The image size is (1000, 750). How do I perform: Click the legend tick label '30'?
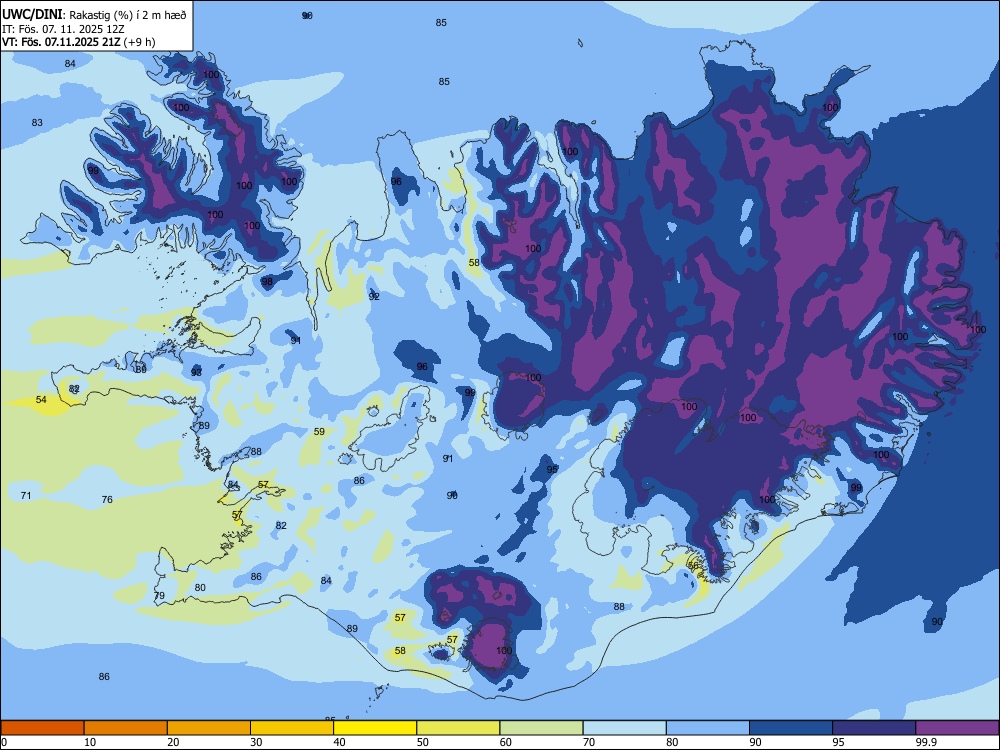256,742
